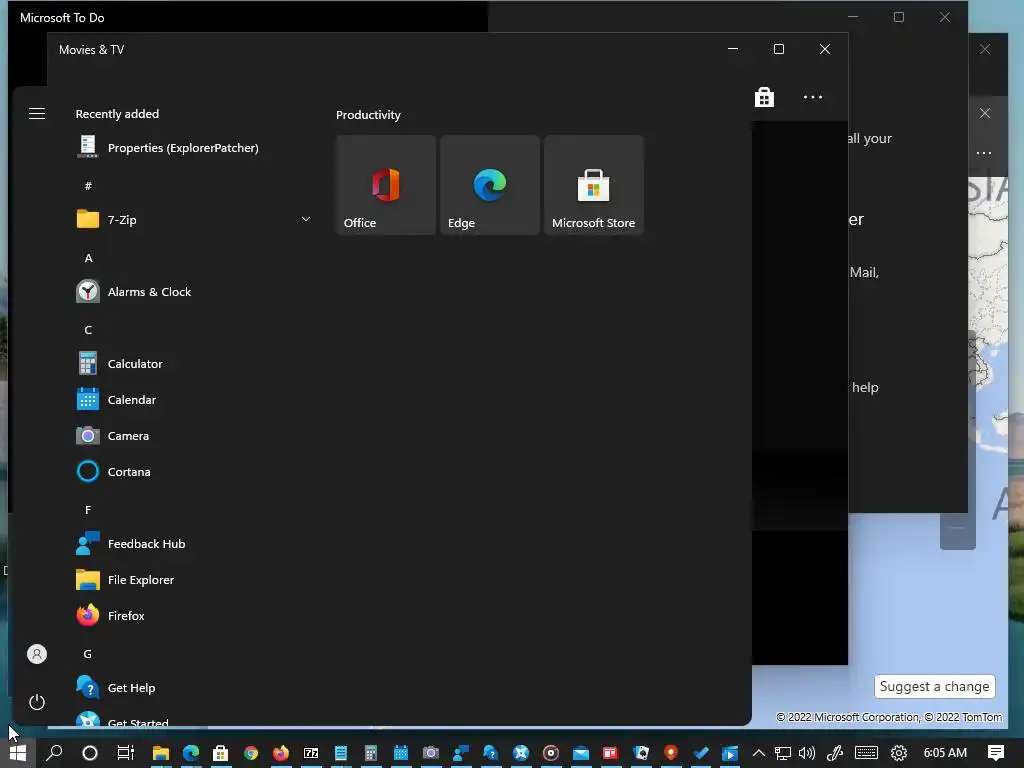Open the 7-Zip folder in the app list
Screen dimensions: 1024x768
pos(193,219)
